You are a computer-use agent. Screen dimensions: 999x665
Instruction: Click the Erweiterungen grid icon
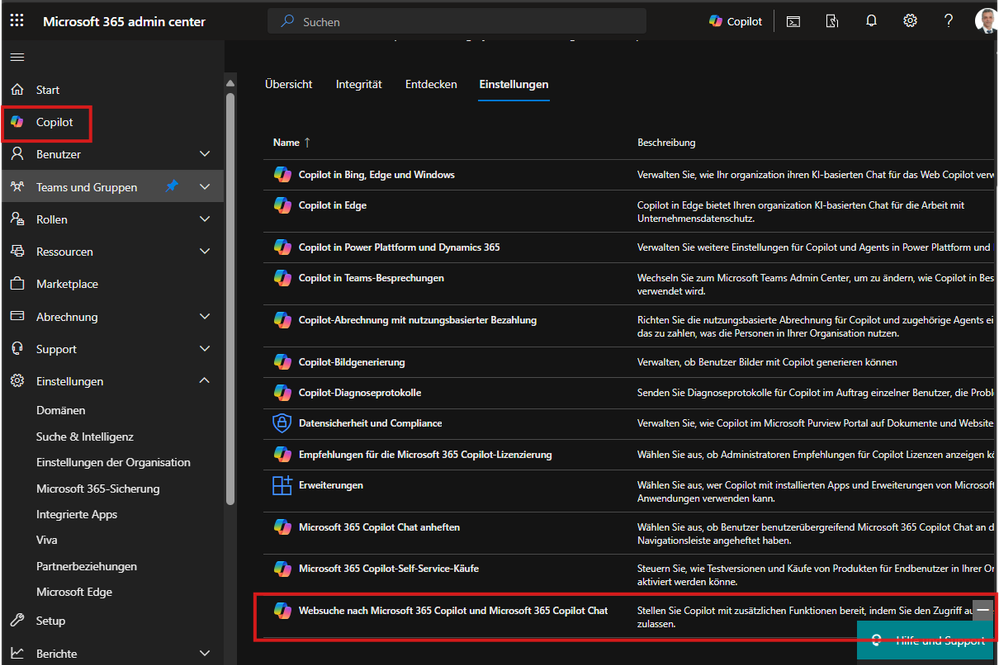coord(282,485)
